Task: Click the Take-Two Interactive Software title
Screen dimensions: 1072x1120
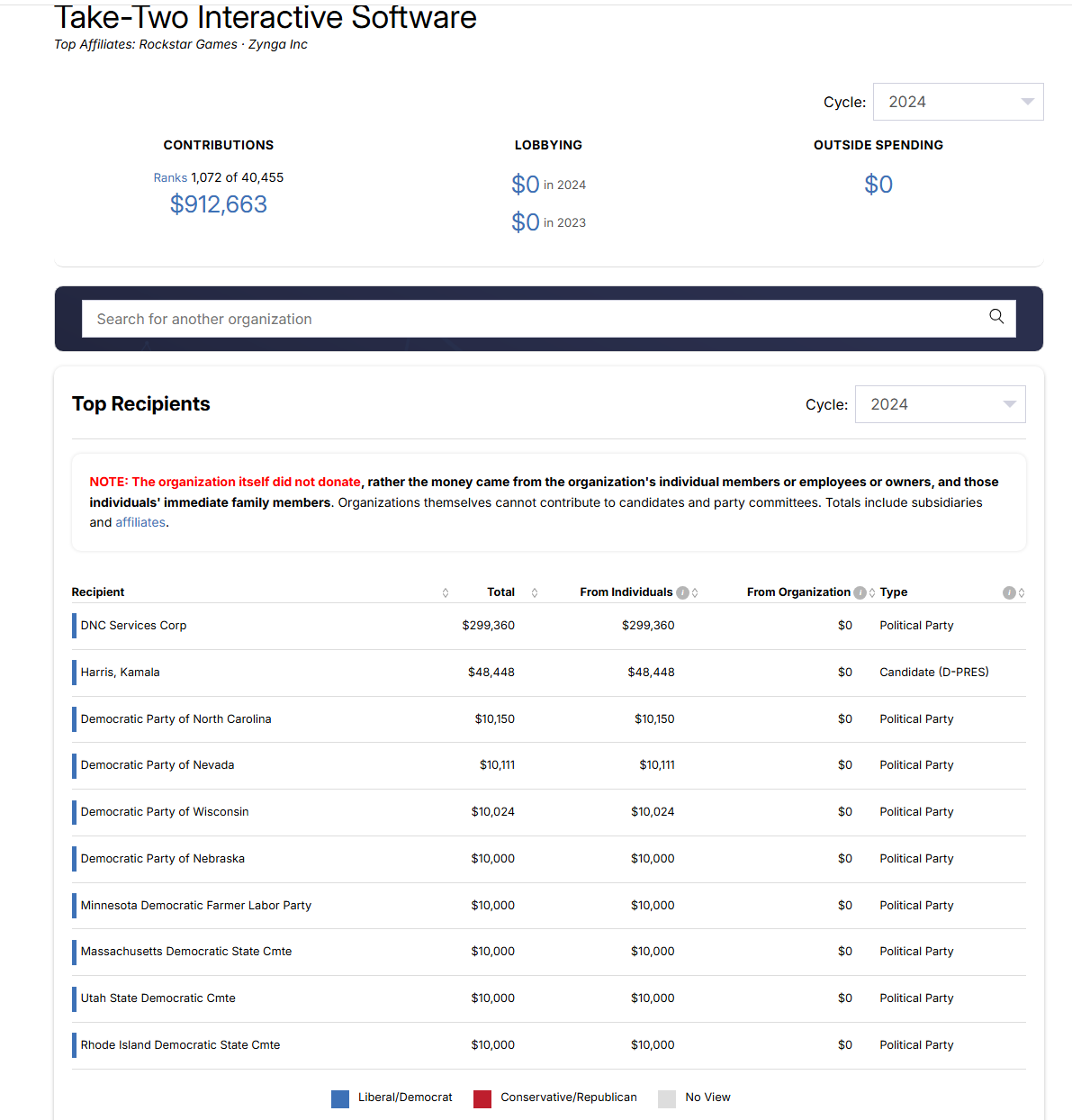Action: click(266, 16)
